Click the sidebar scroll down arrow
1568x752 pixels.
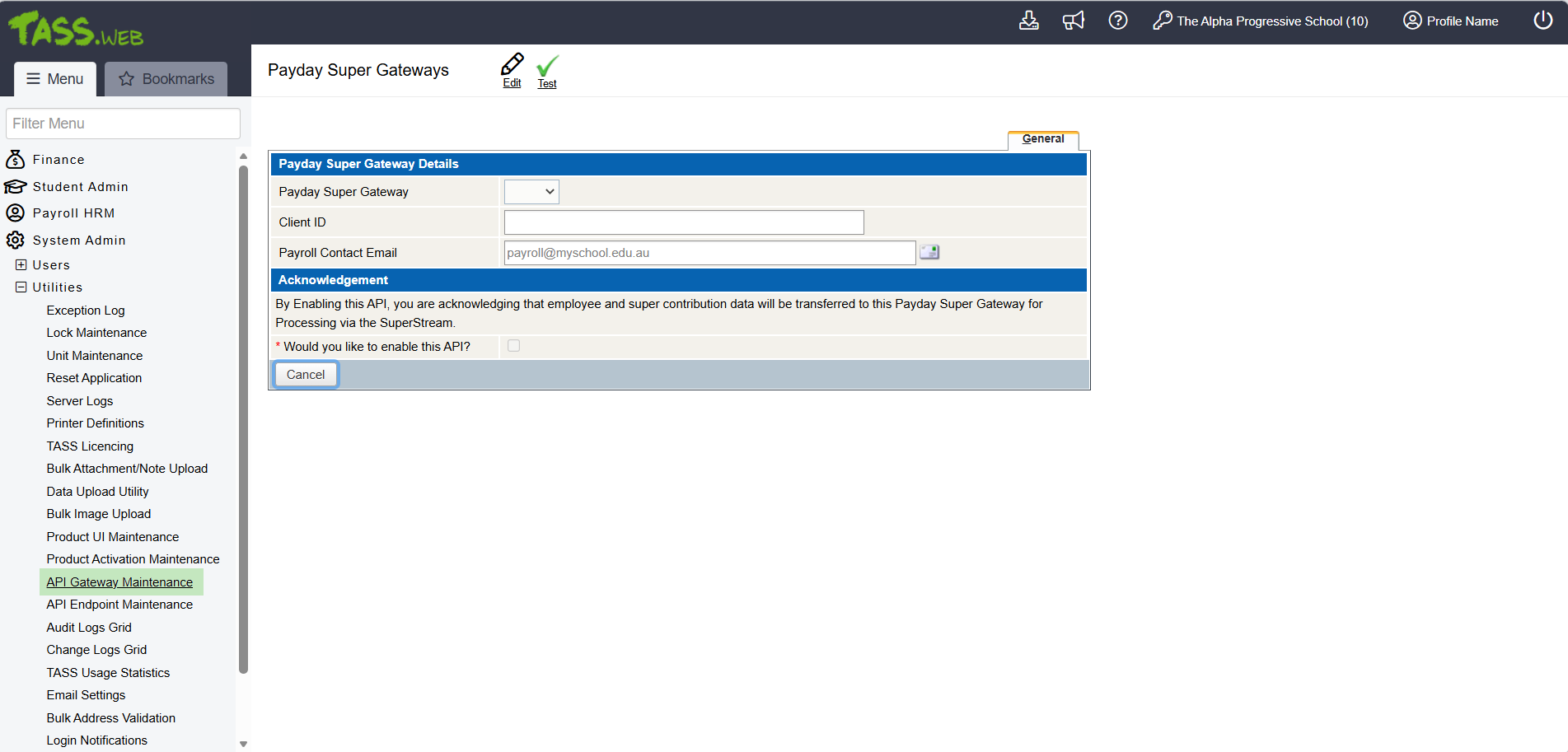[x=243, y=744]
